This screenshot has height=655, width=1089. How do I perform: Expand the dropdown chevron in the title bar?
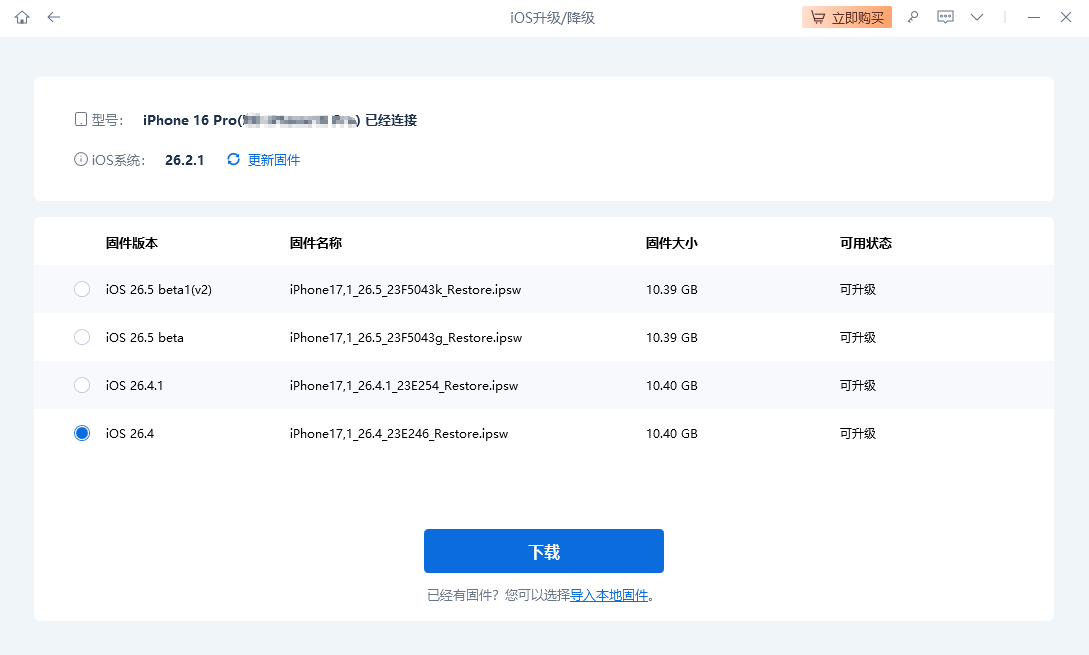point(977,17)
